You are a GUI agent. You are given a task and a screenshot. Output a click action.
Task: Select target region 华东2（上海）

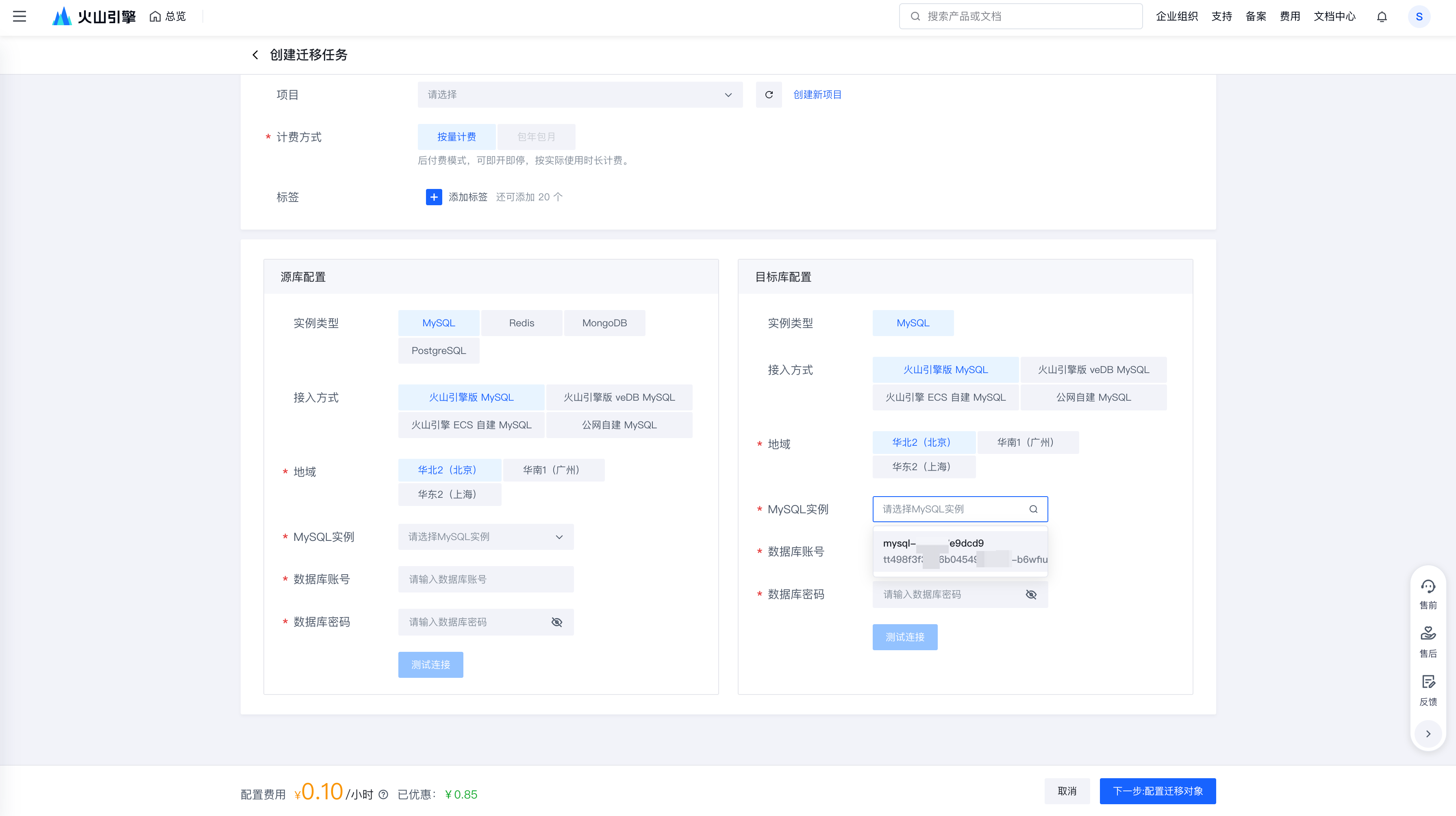click(924, 467)
